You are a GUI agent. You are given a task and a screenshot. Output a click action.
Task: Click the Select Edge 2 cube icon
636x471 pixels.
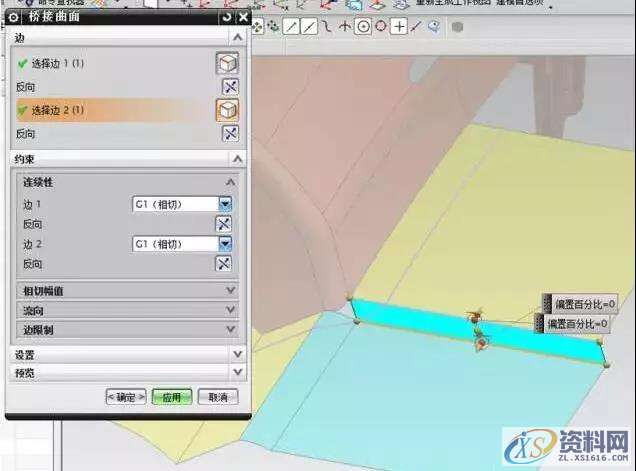228,109
